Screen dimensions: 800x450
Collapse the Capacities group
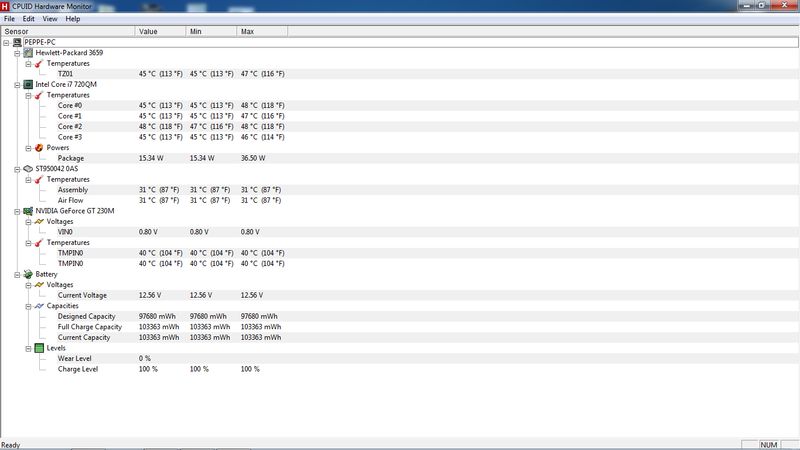(29, 306)
